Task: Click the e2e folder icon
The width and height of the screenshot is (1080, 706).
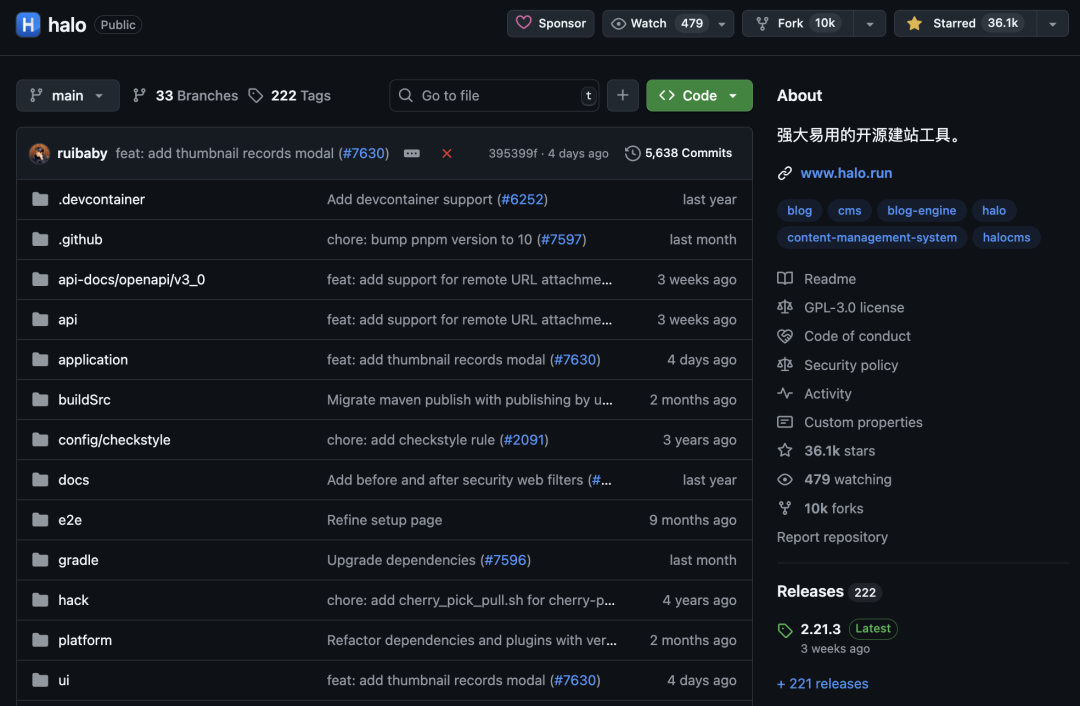Action: point(40,520)
